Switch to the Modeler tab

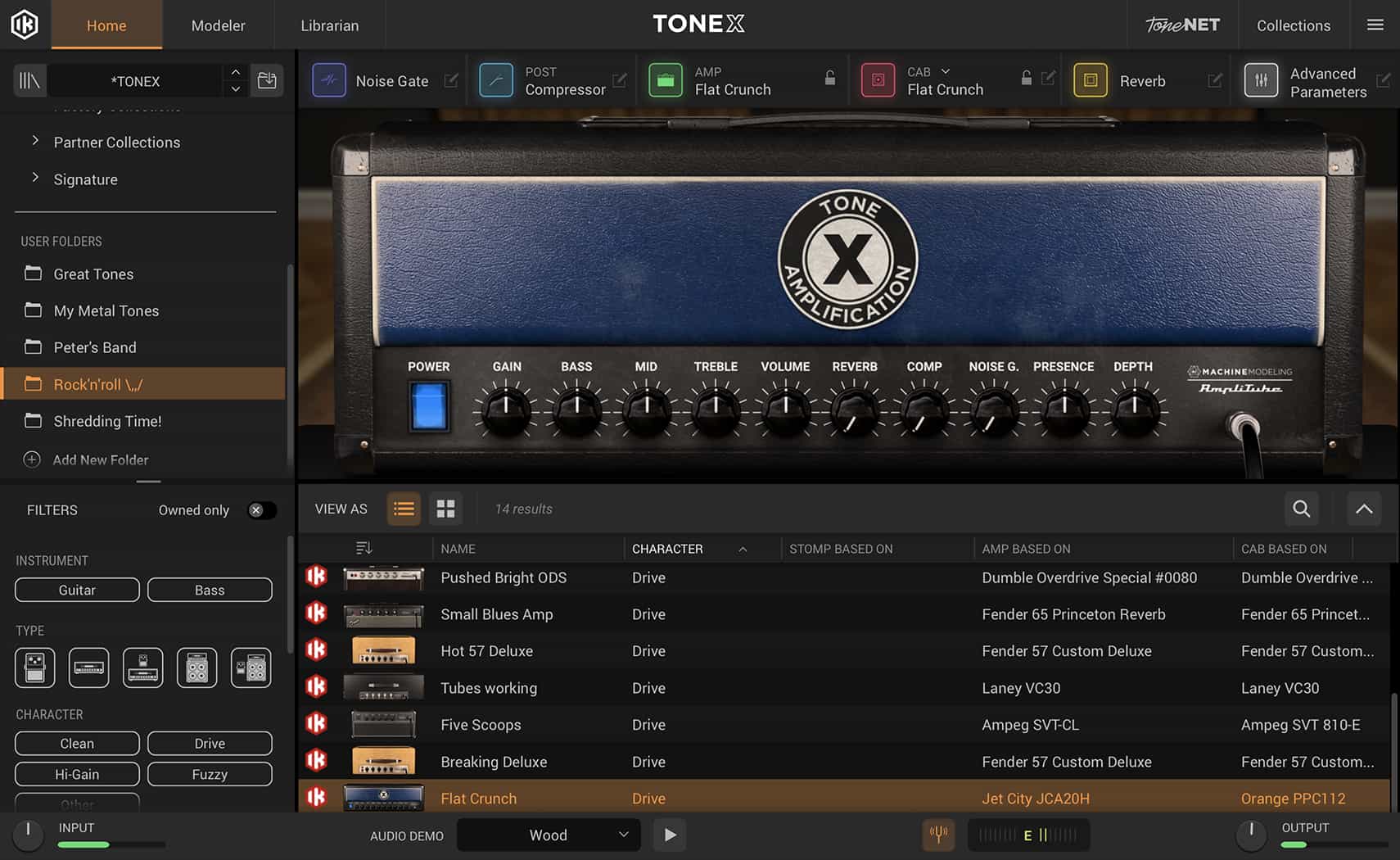coord(218,25)
